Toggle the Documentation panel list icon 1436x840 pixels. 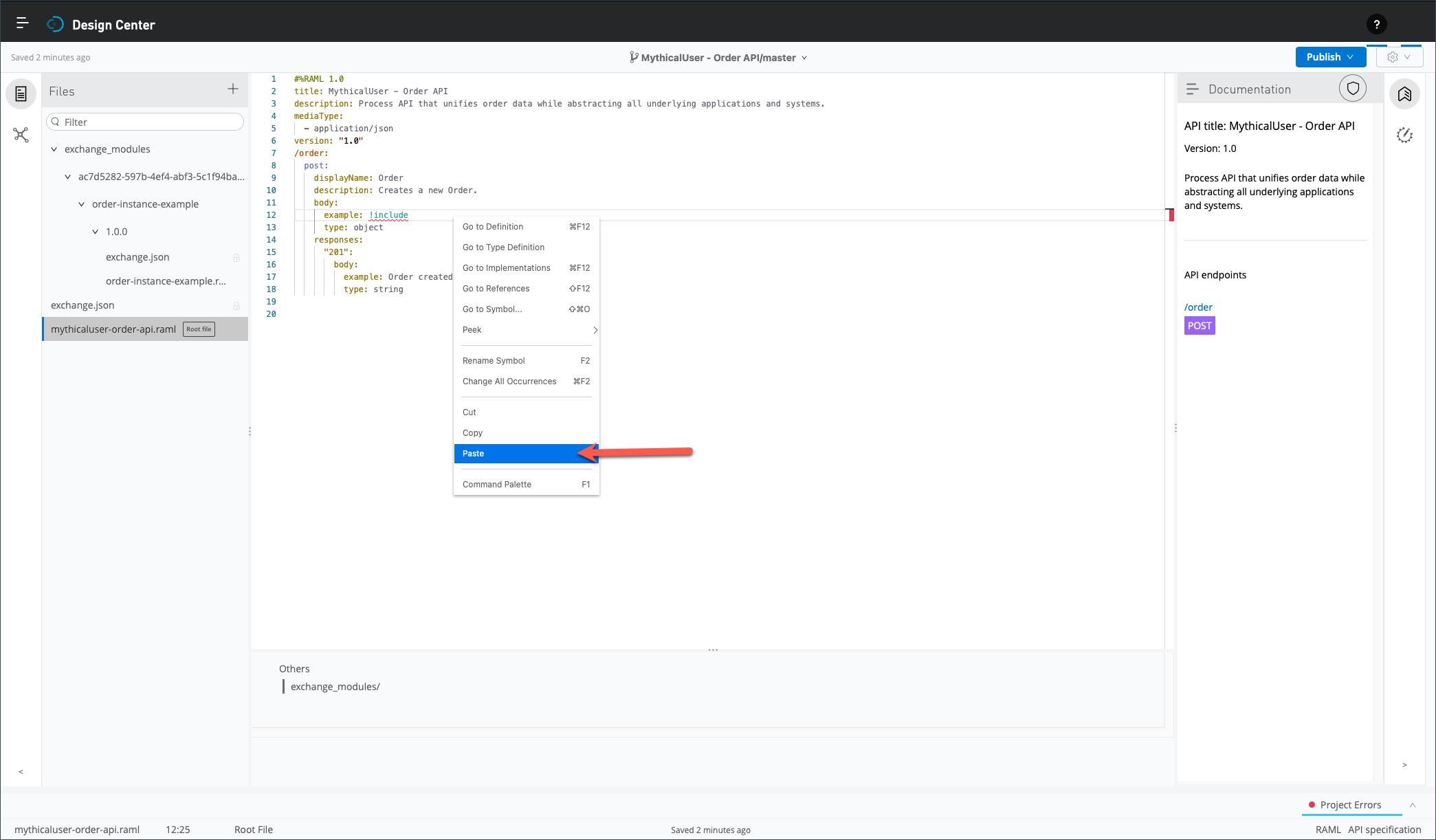pos(1193,89)
